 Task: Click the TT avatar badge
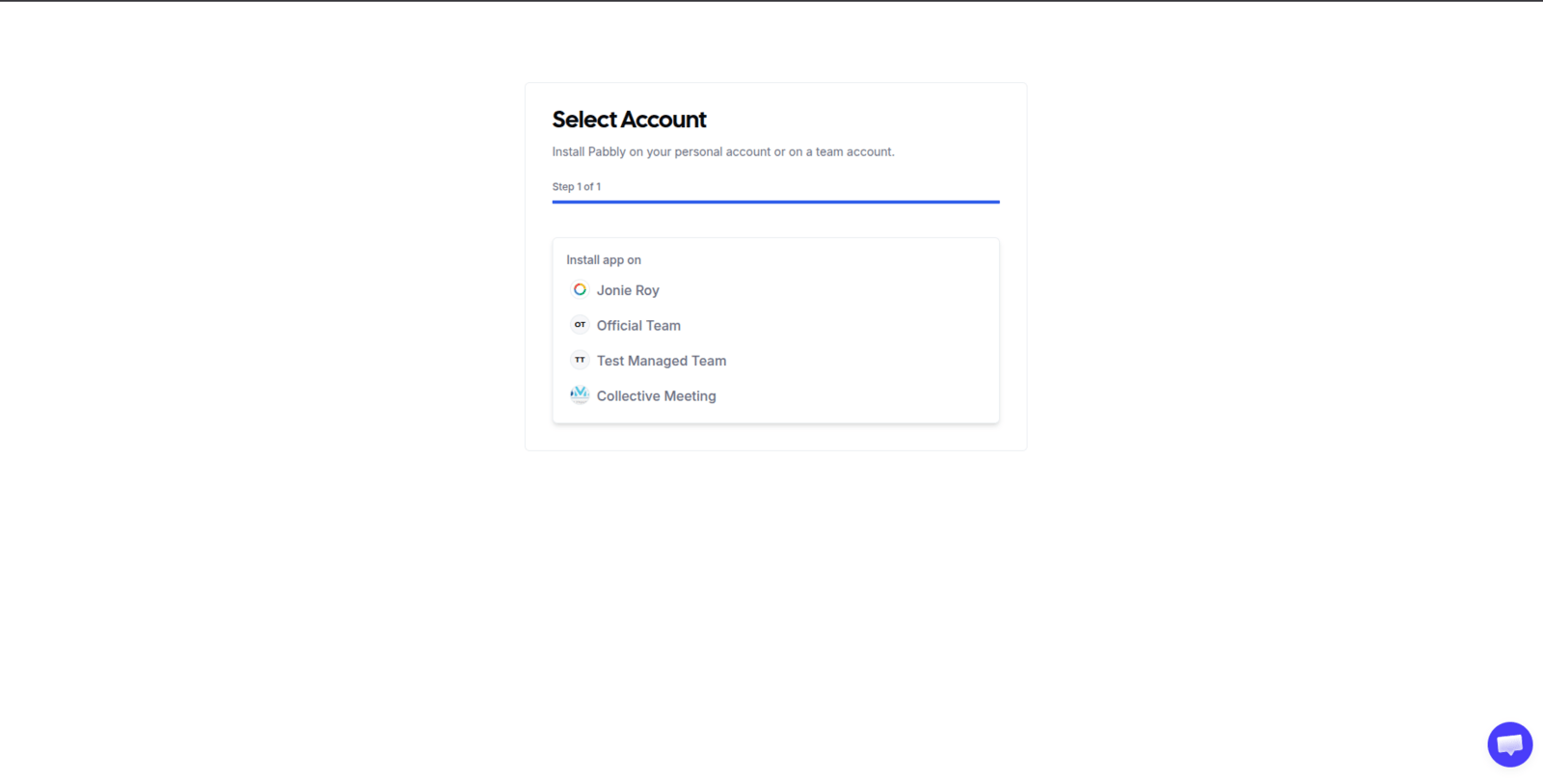tap(580, 360)
